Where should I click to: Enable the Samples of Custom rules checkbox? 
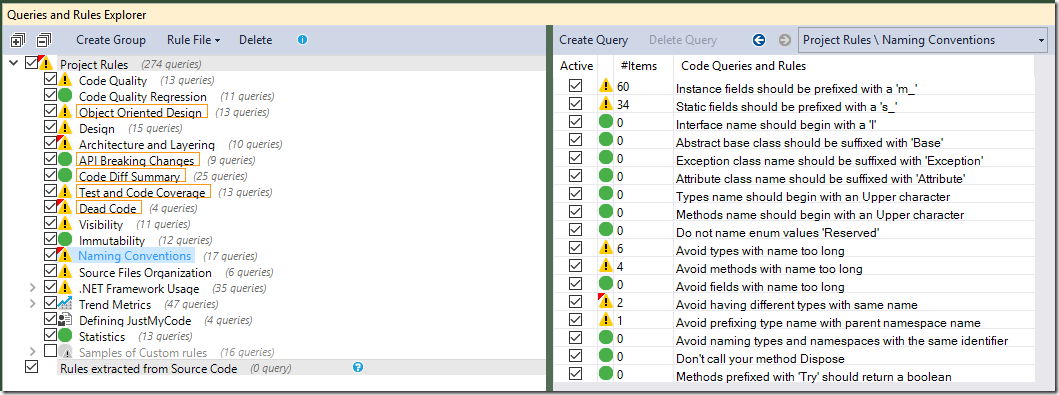pyautogui.click(x=50, y=352)
